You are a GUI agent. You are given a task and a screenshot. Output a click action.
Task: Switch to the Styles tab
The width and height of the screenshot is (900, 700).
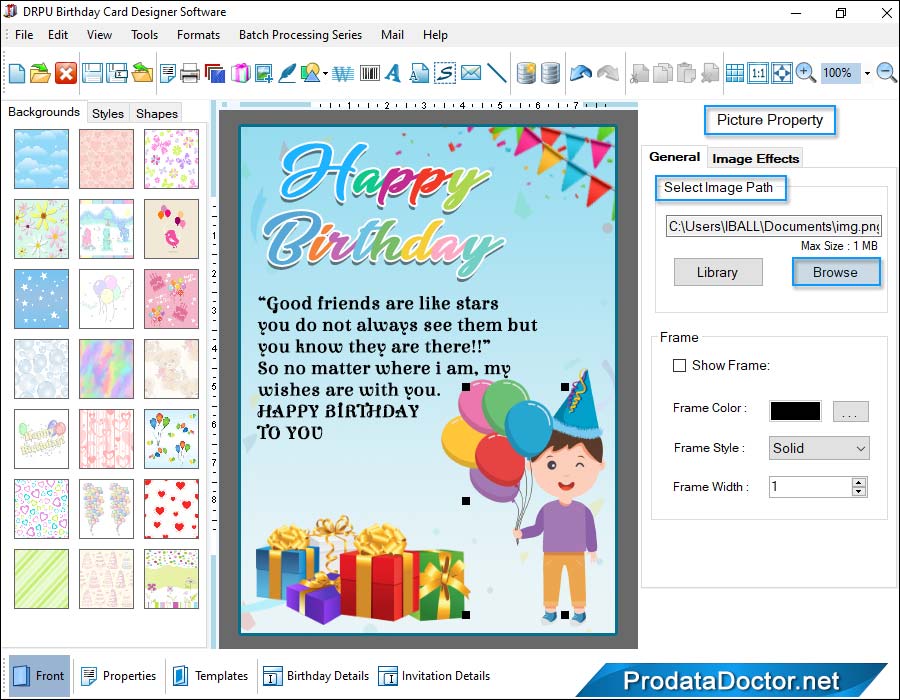click(108, 113)
